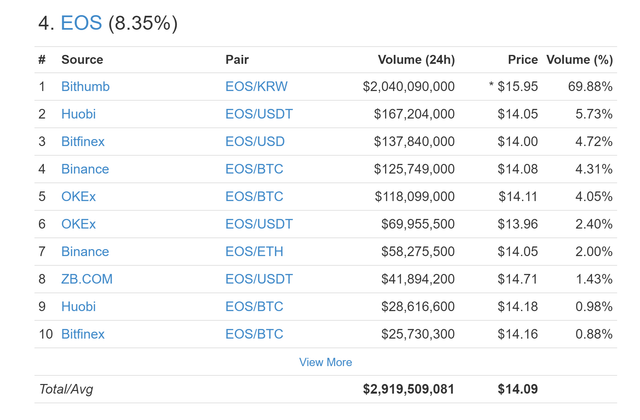The height and width of the screenshot is (420, 640).
Task: Open EOS/USDT pair in OKEx row 6
Action: tap(259, 224)
